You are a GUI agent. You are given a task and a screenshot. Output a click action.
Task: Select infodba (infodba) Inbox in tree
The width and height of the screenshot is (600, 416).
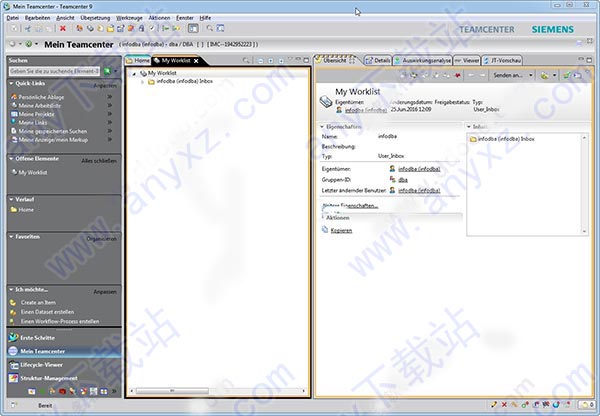(185, 82)
